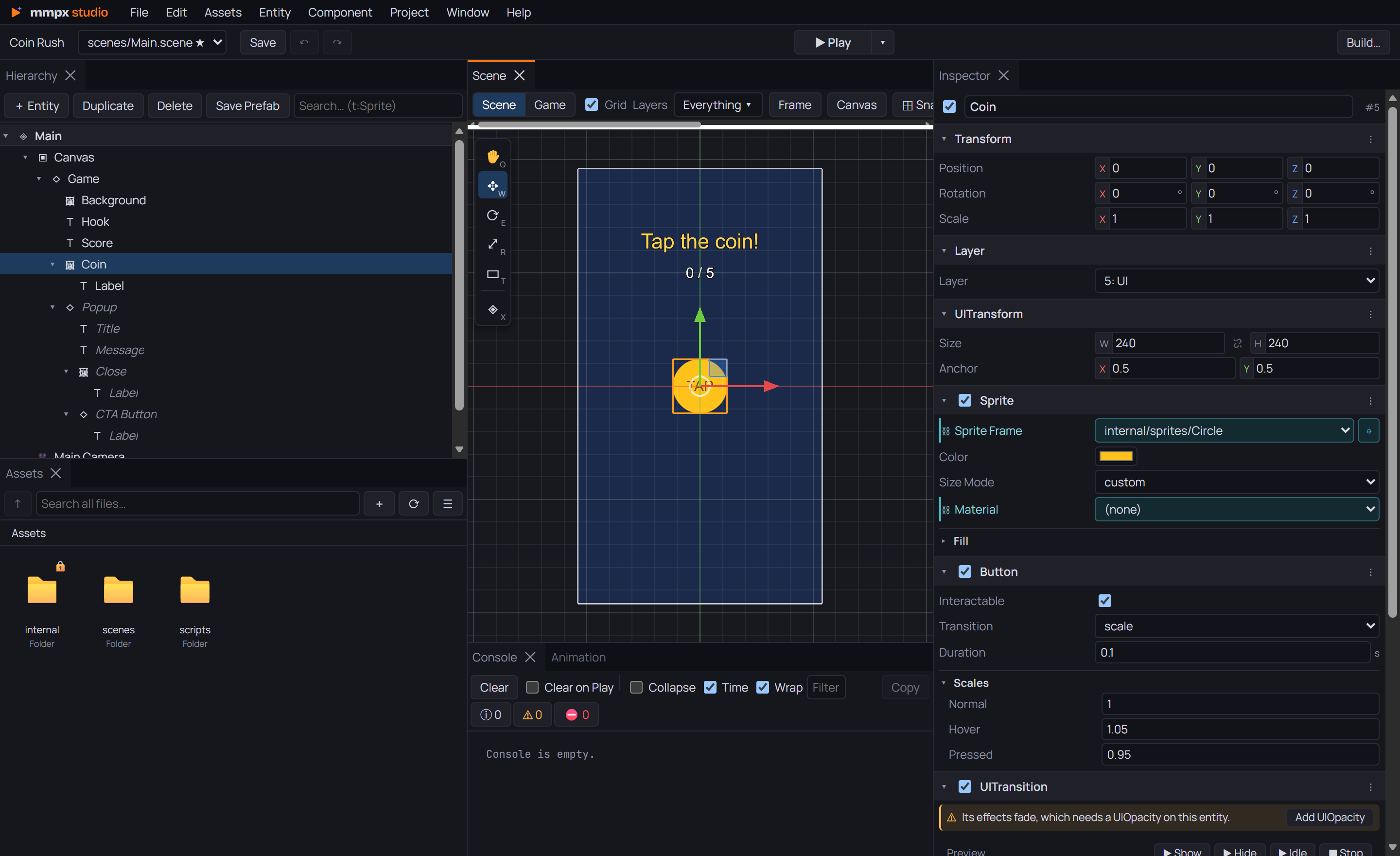Select the Rotate tool
The image size is (1400, 856).
[x=492, y=215]
